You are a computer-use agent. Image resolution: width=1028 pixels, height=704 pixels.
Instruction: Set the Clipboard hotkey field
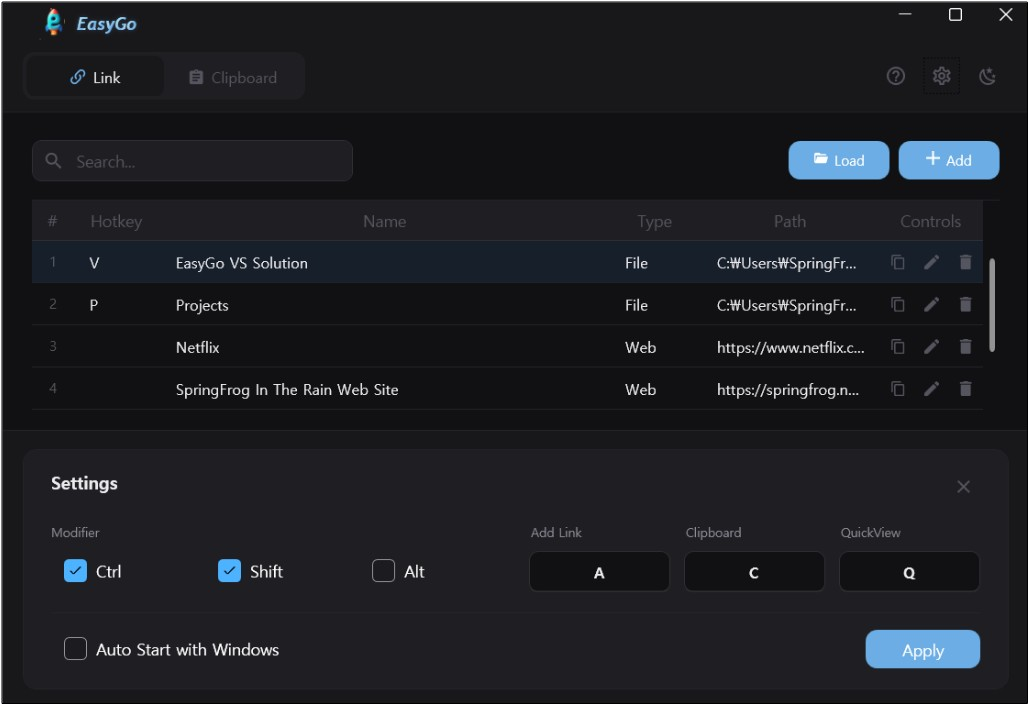[x=754, y=572]
